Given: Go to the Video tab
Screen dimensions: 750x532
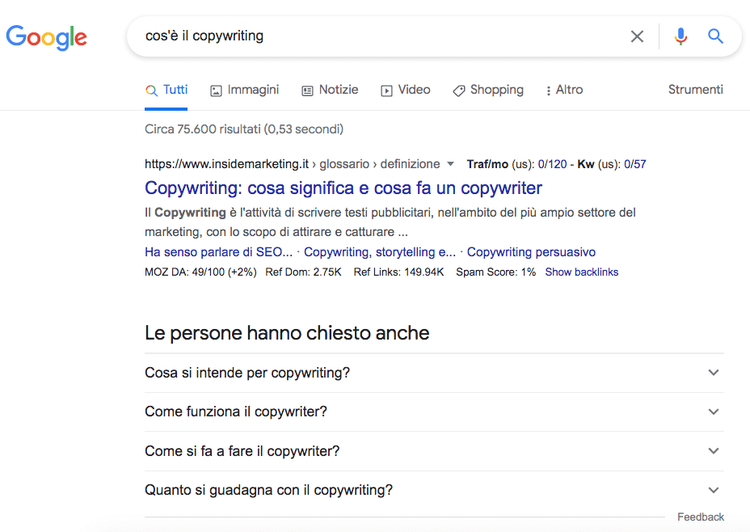Looking at the screenshot, I should 406,90.
